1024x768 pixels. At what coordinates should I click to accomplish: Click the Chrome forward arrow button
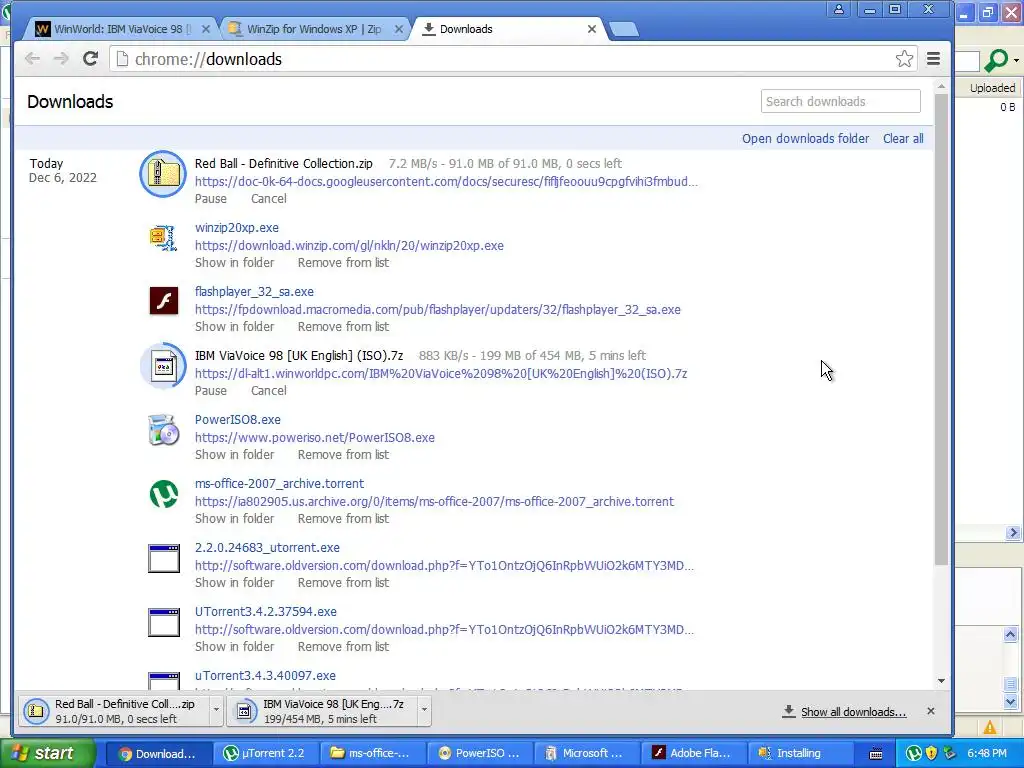61,59
